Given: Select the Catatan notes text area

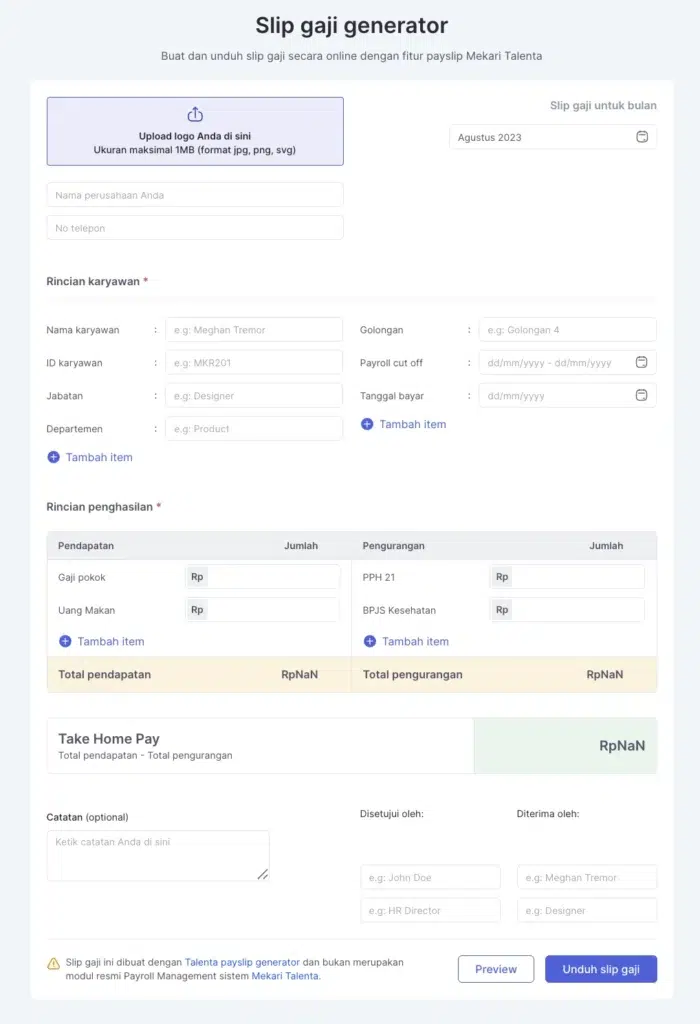Looking at the screenshot, I should click(158, 855).
